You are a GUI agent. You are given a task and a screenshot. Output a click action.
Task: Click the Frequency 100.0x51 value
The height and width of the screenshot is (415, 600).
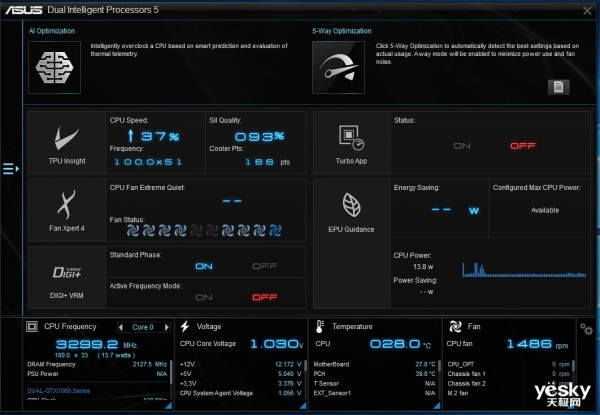148,162
